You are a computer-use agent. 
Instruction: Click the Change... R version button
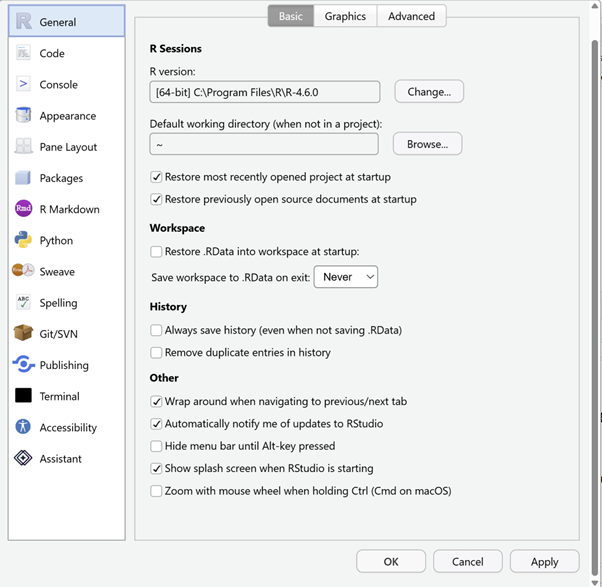pyautogui.click(x=429, y=91)
